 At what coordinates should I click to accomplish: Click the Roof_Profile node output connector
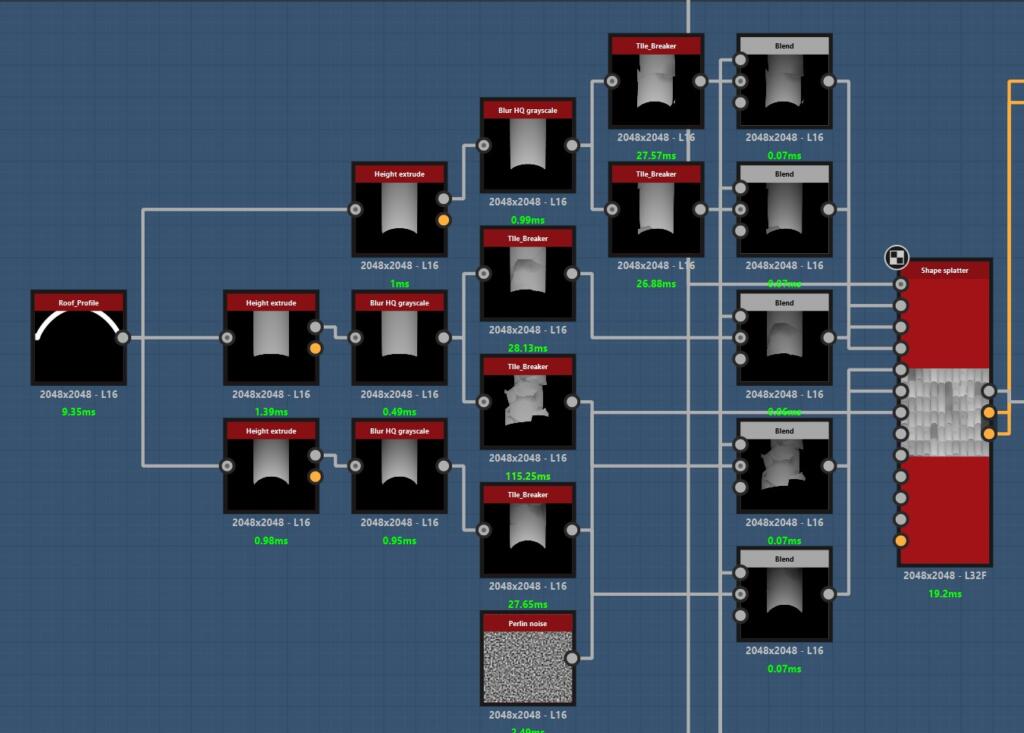[123, 338]
